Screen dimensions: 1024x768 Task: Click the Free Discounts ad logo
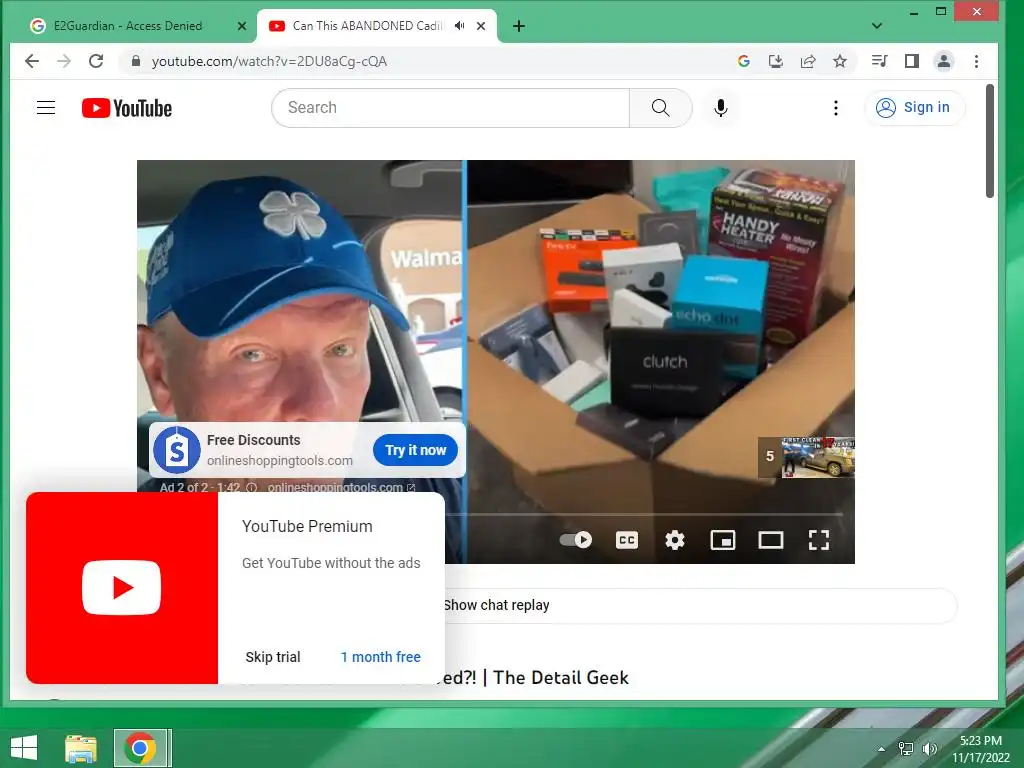click(176, 450)
